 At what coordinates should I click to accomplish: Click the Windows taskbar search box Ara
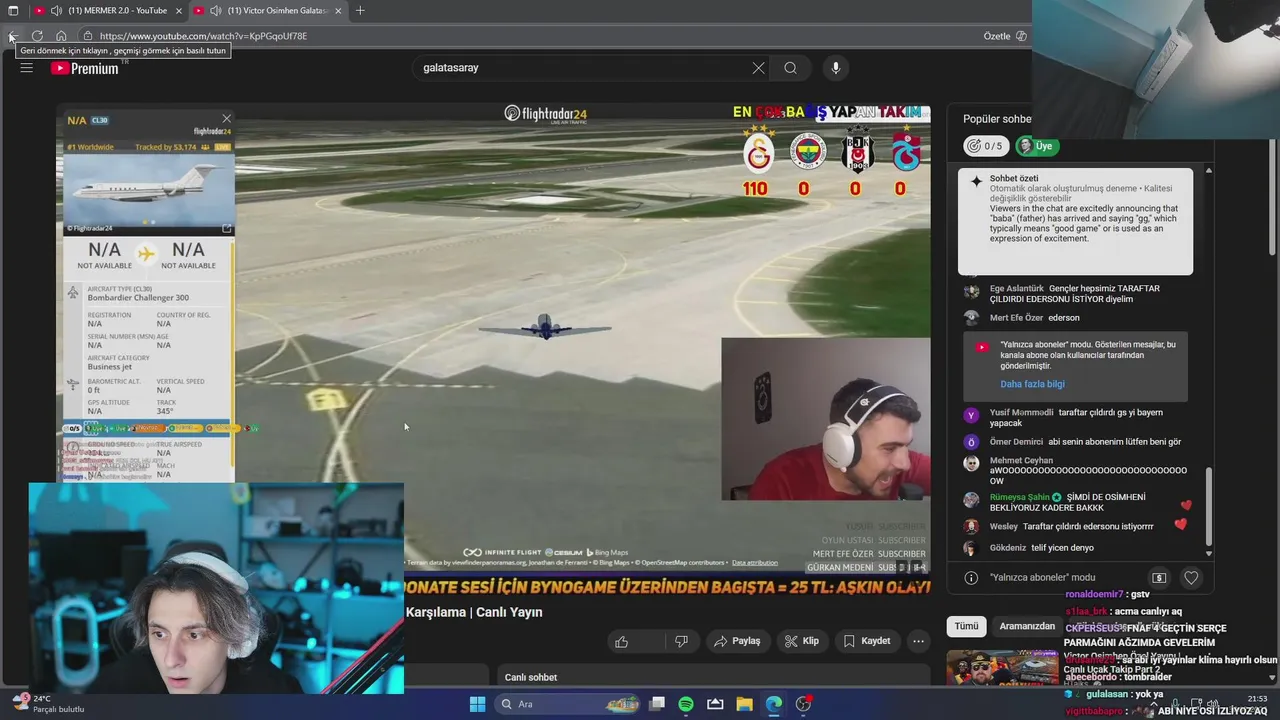click(566, 704)
